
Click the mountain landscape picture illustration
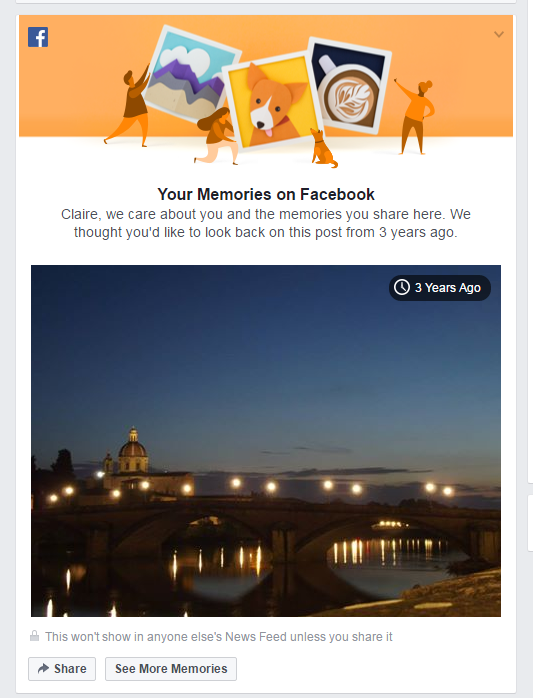point(191,73)
